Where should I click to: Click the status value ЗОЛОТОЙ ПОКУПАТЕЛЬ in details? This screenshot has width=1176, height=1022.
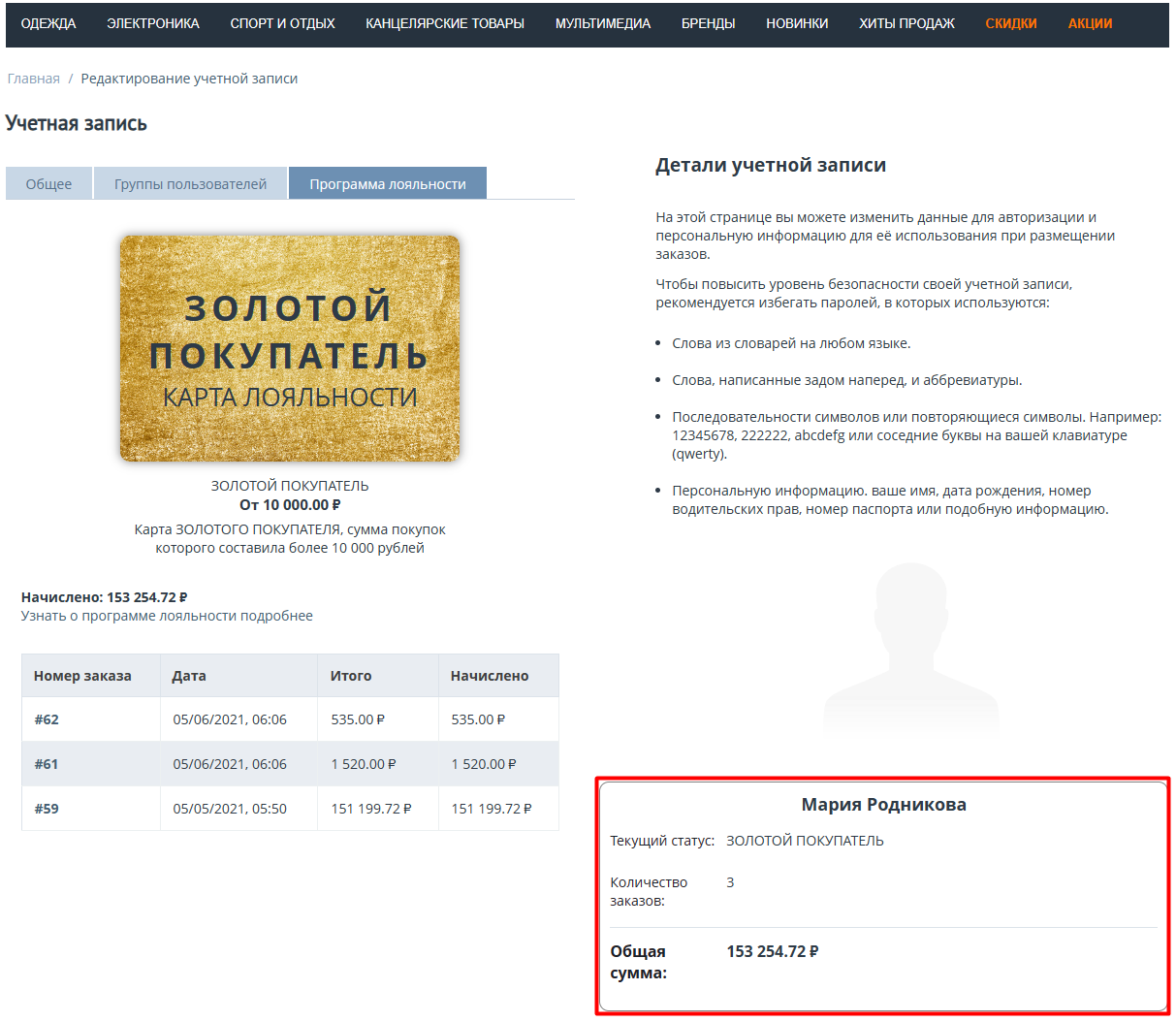(805, 841)
